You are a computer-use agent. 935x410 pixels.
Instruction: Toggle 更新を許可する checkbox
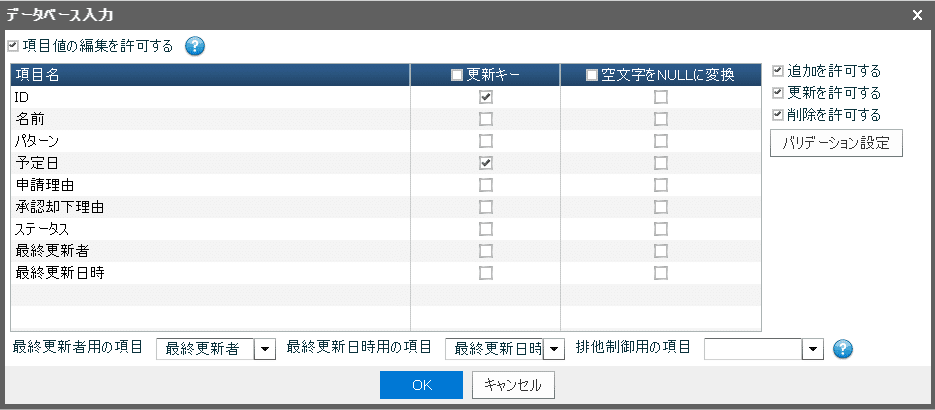[779, 93]
